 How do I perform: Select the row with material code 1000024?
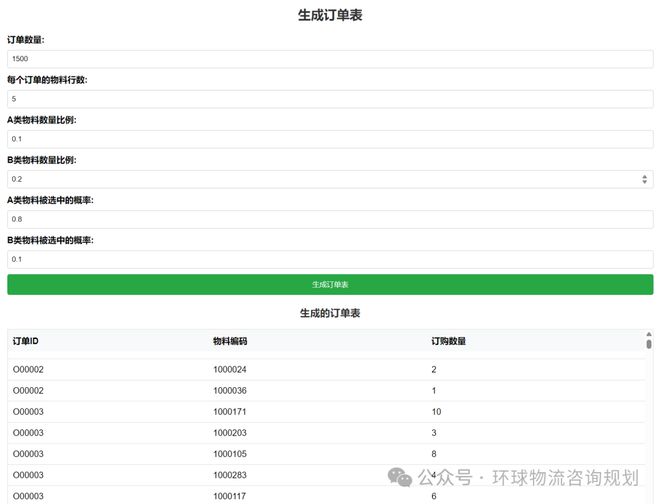click(x=230, y=370)
